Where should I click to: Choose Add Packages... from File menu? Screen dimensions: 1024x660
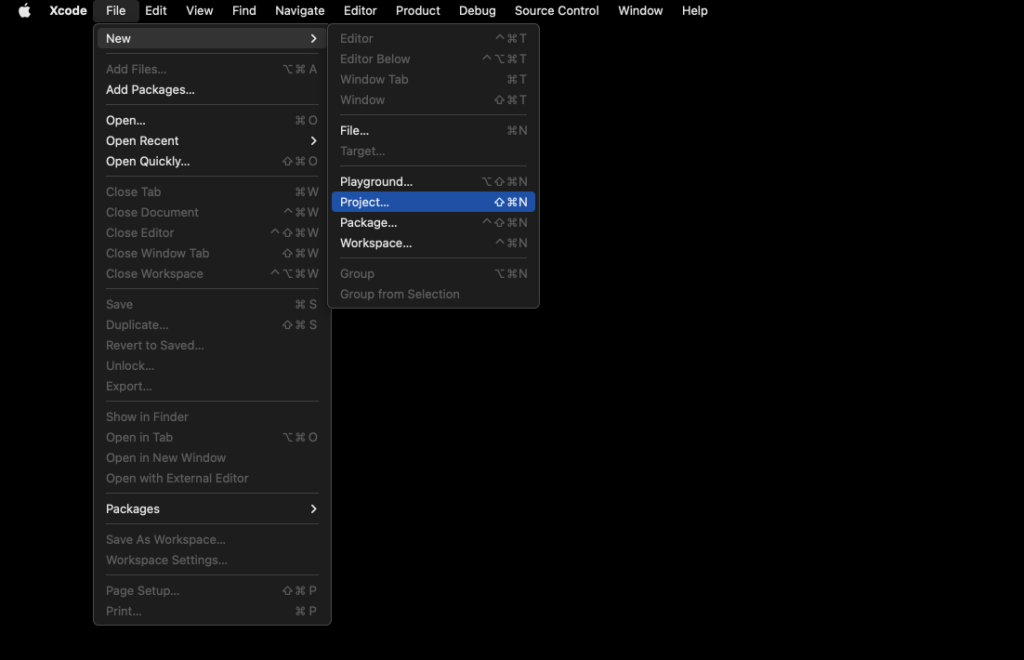click(212, 89)
